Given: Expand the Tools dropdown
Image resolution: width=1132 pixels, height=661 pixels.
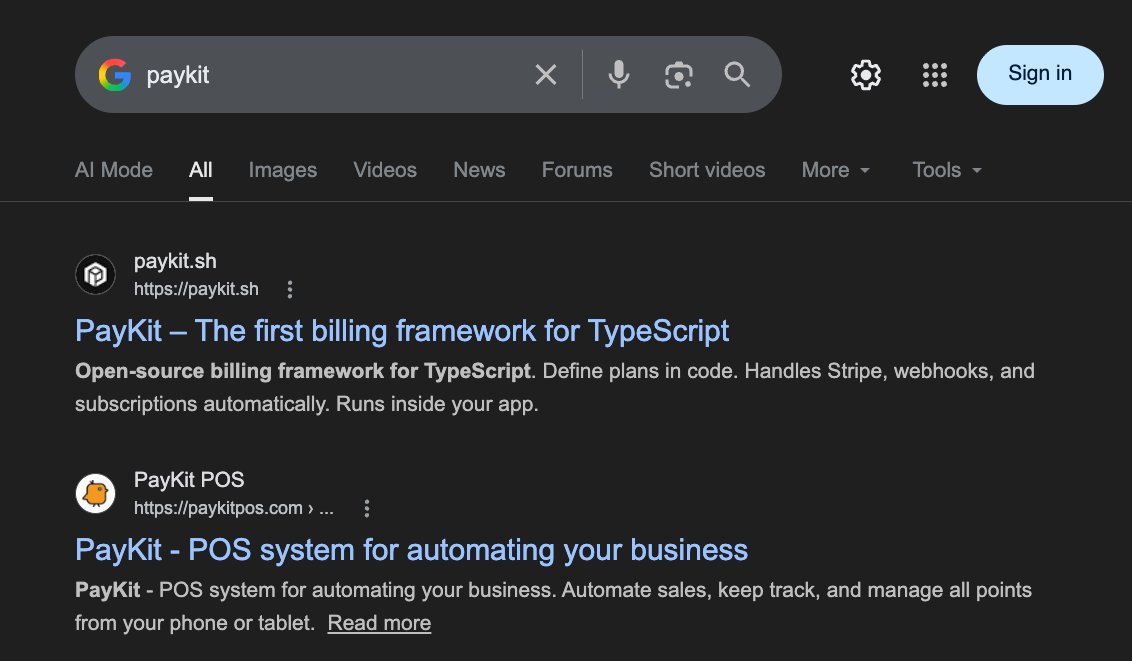Looking at the screenshot, I should coord(946,170).
